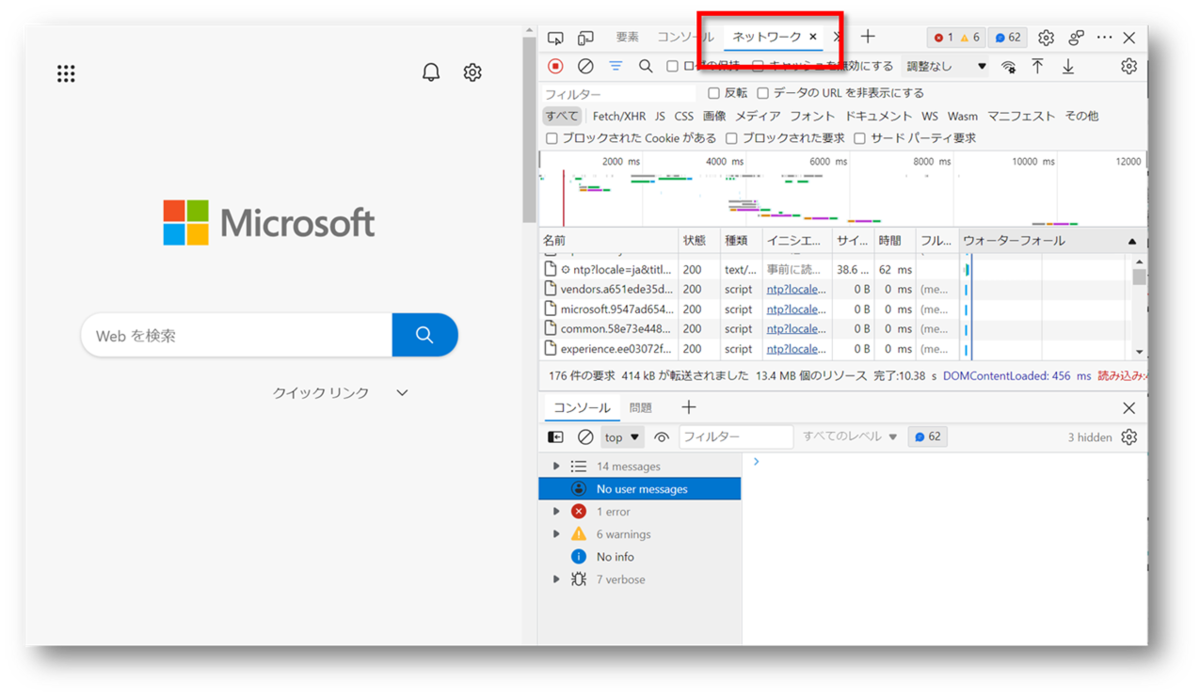The image size is (1200, 697).
Task: Open the すべてのレベル log level dropdown
Action: (849, 437)
